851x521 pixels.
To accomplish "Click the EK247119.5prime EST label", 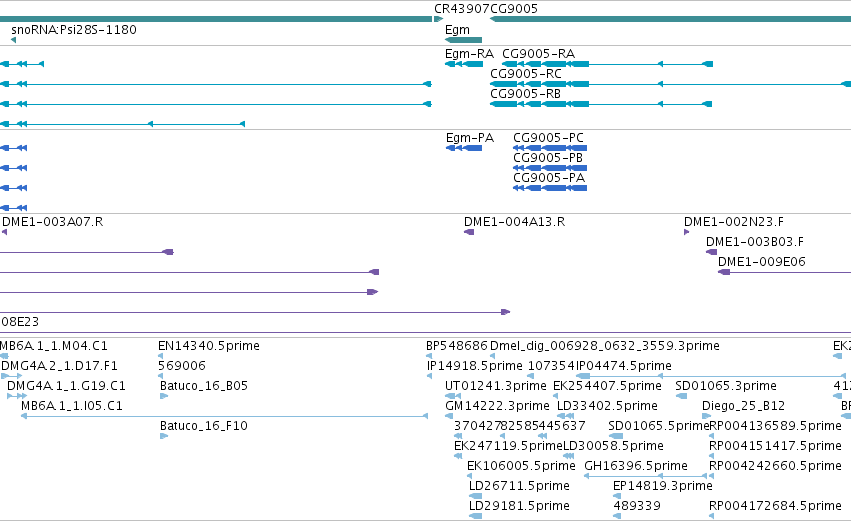I will [509, 447].
